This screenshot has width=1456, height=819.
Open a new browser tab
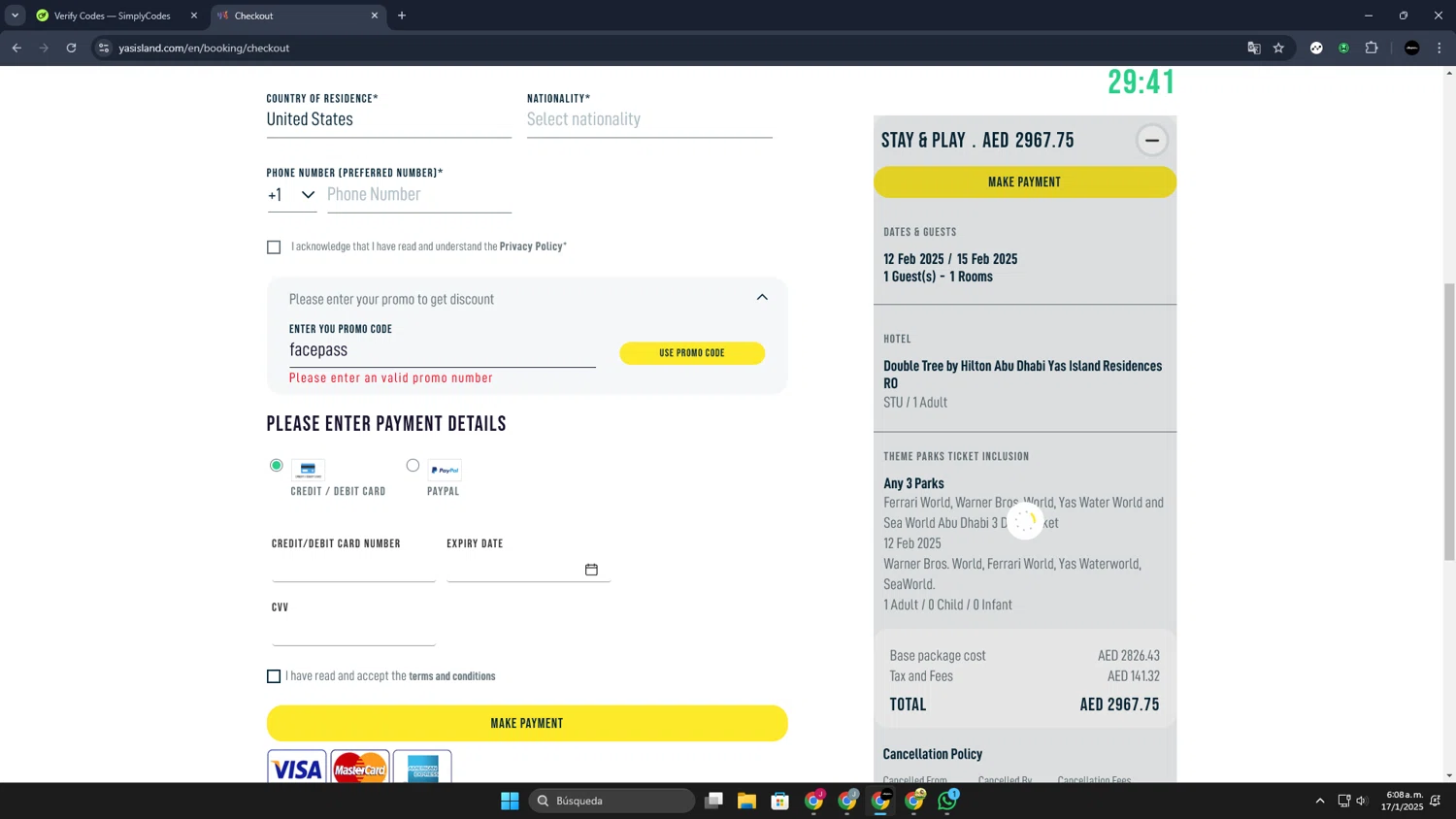[x=402, y=16]
